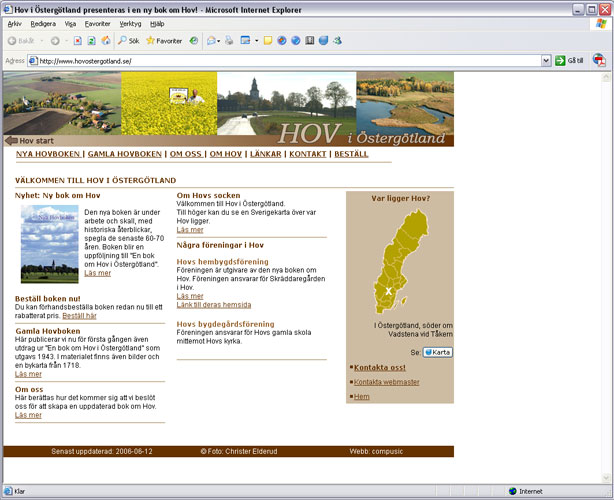This screenshot has height=500, width=614.
Task: Click the Kontakta oss! link
Action: click(380, 368)
